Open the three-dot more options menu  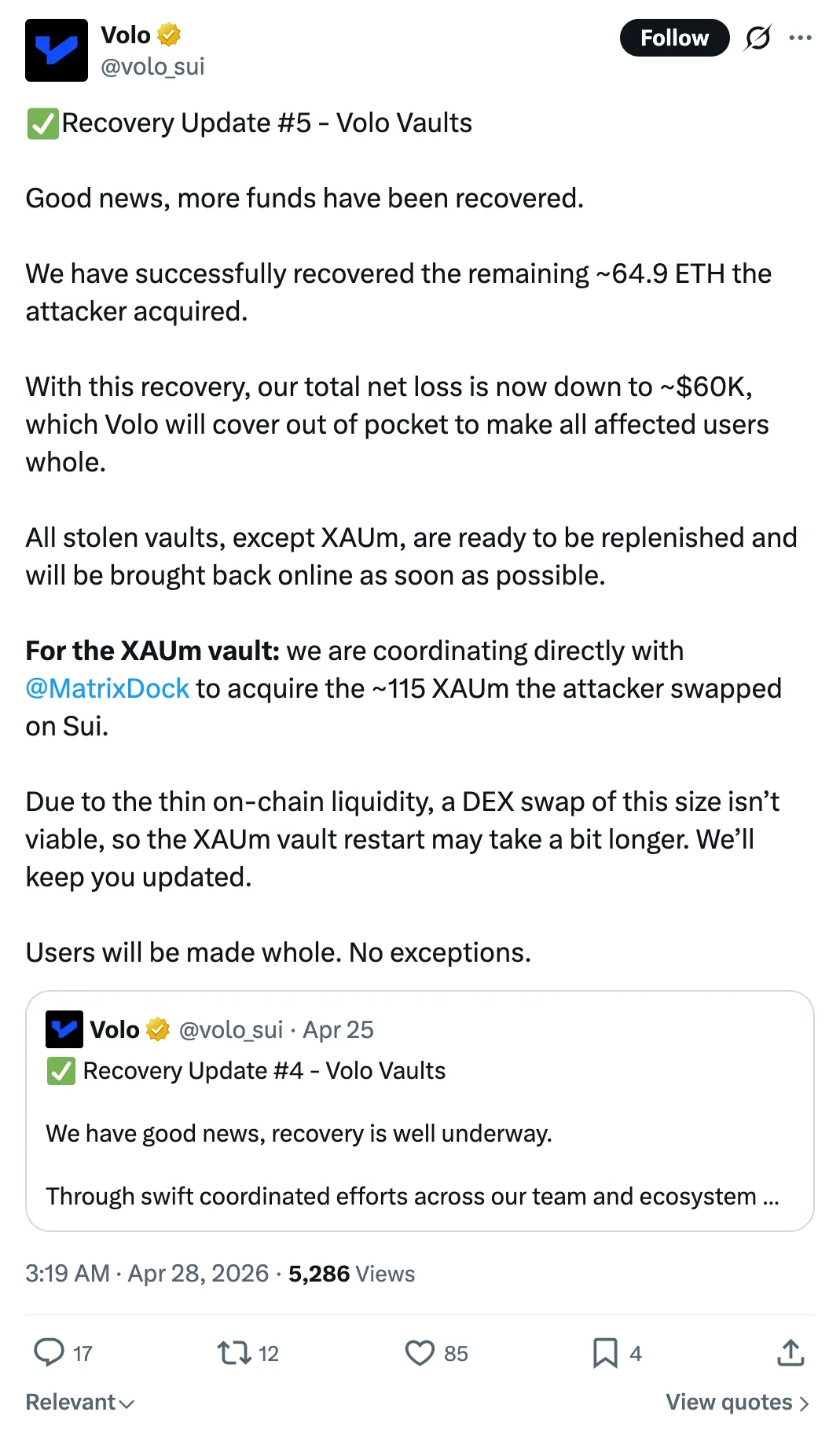(800, 38)
